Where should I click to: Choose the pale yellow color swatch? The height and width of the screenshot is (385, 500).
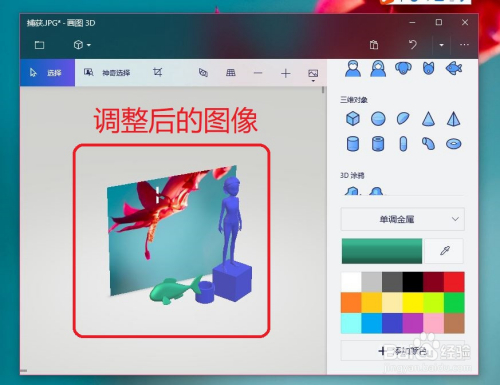tap(392, 303)
